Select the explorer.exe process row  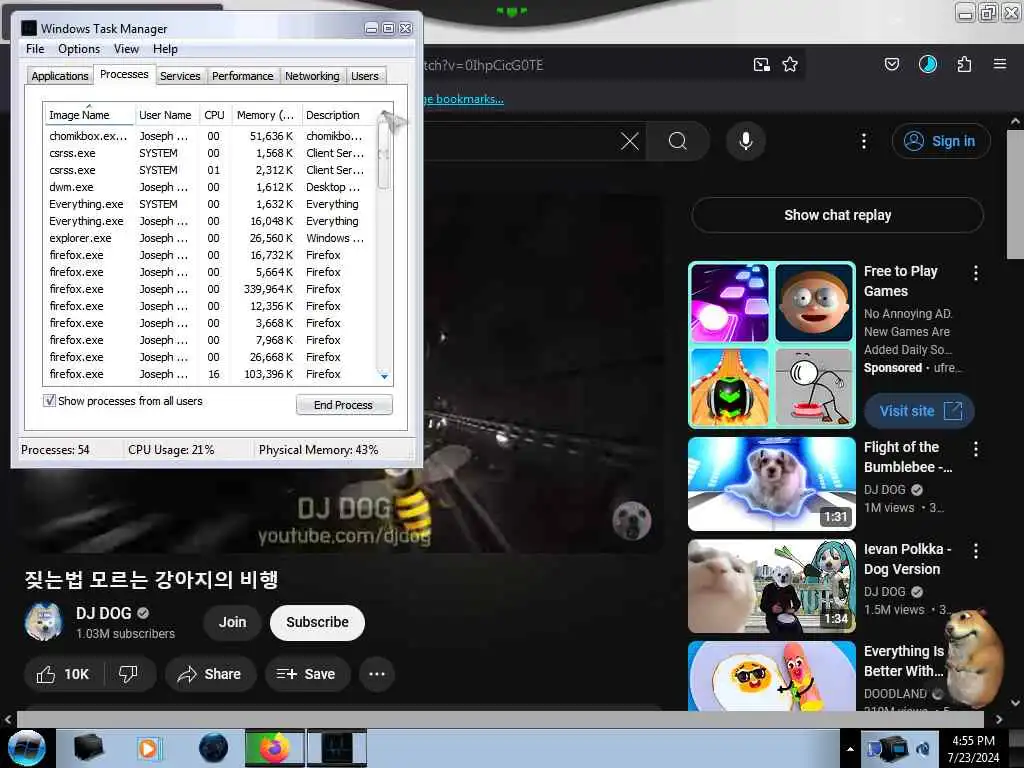point(208,238)
